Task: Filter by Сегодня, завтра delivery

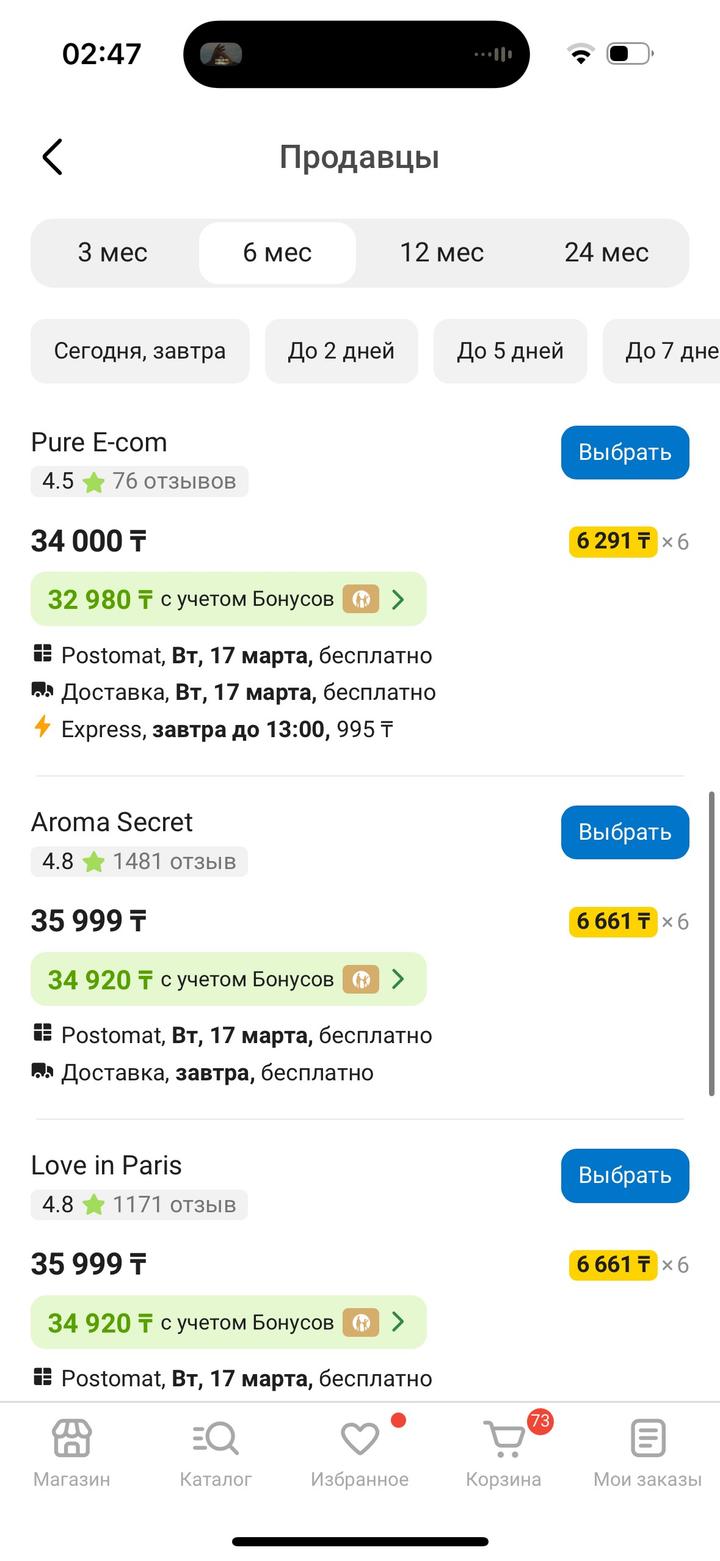Action: click(x=140, y=351)
